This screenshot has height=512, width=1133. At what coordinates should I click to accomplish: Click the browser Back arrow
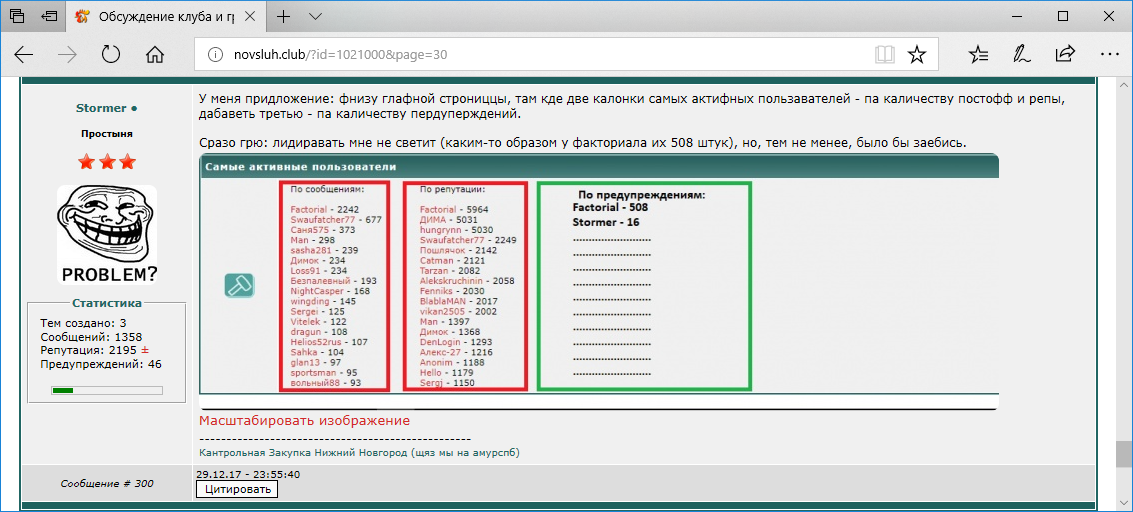pos(24,54)
